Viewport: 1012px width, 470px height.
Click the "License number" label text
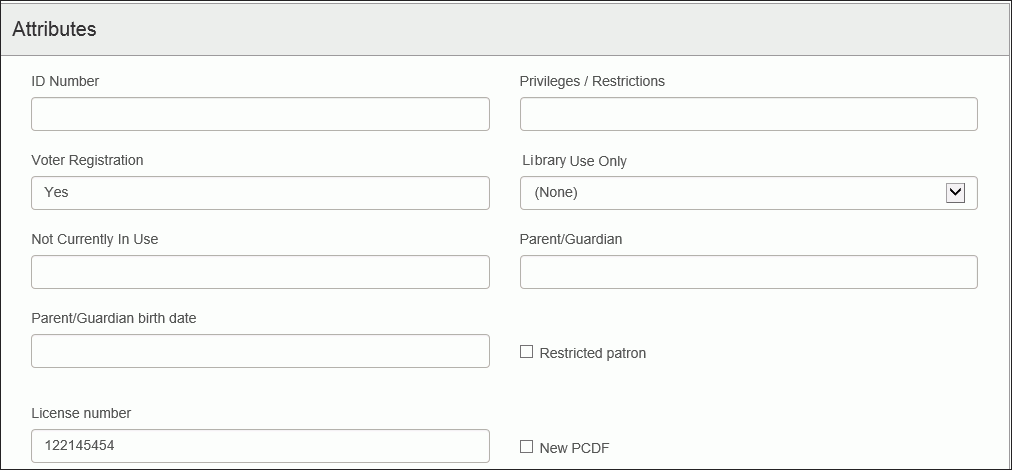click(x=81, y=413)
